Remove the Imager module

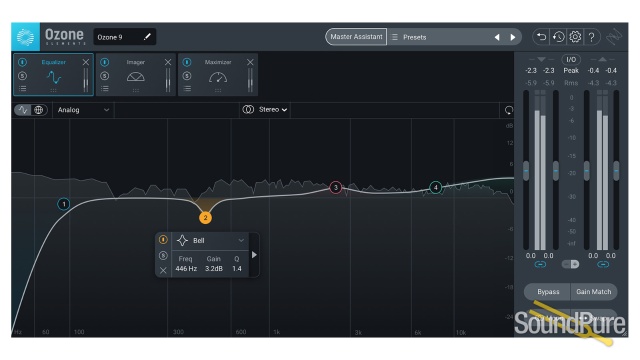point(168,62)
